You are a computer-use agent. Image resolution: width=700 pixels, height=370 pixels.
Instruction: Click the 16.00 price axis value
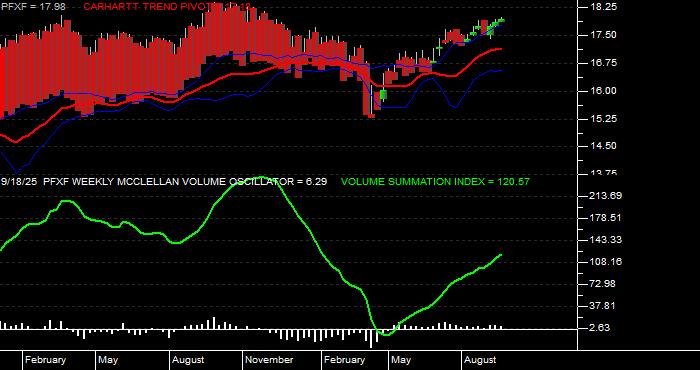click(x=605, y=91)
